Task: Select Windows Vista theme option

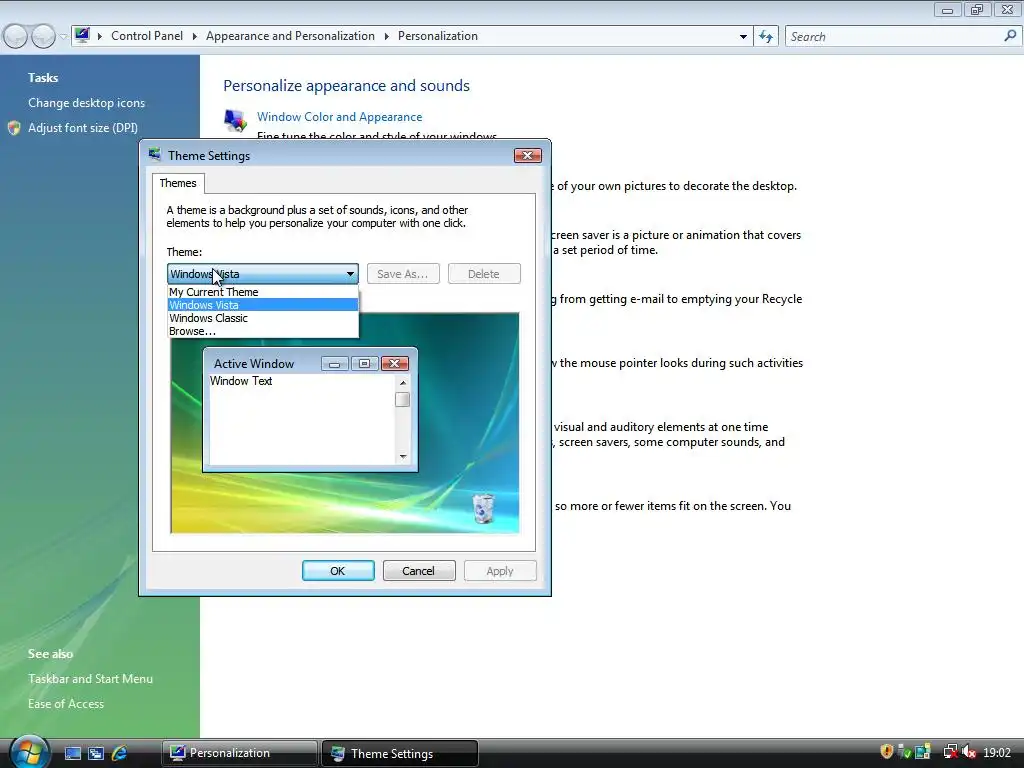Action: (x=263, y=305)
